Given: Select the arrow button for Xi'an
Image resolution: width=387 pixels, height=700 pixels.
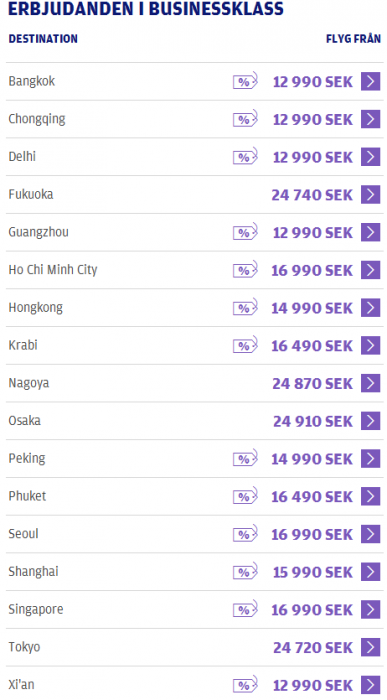Looking at the screenshot, I should [x=370, y=684].
